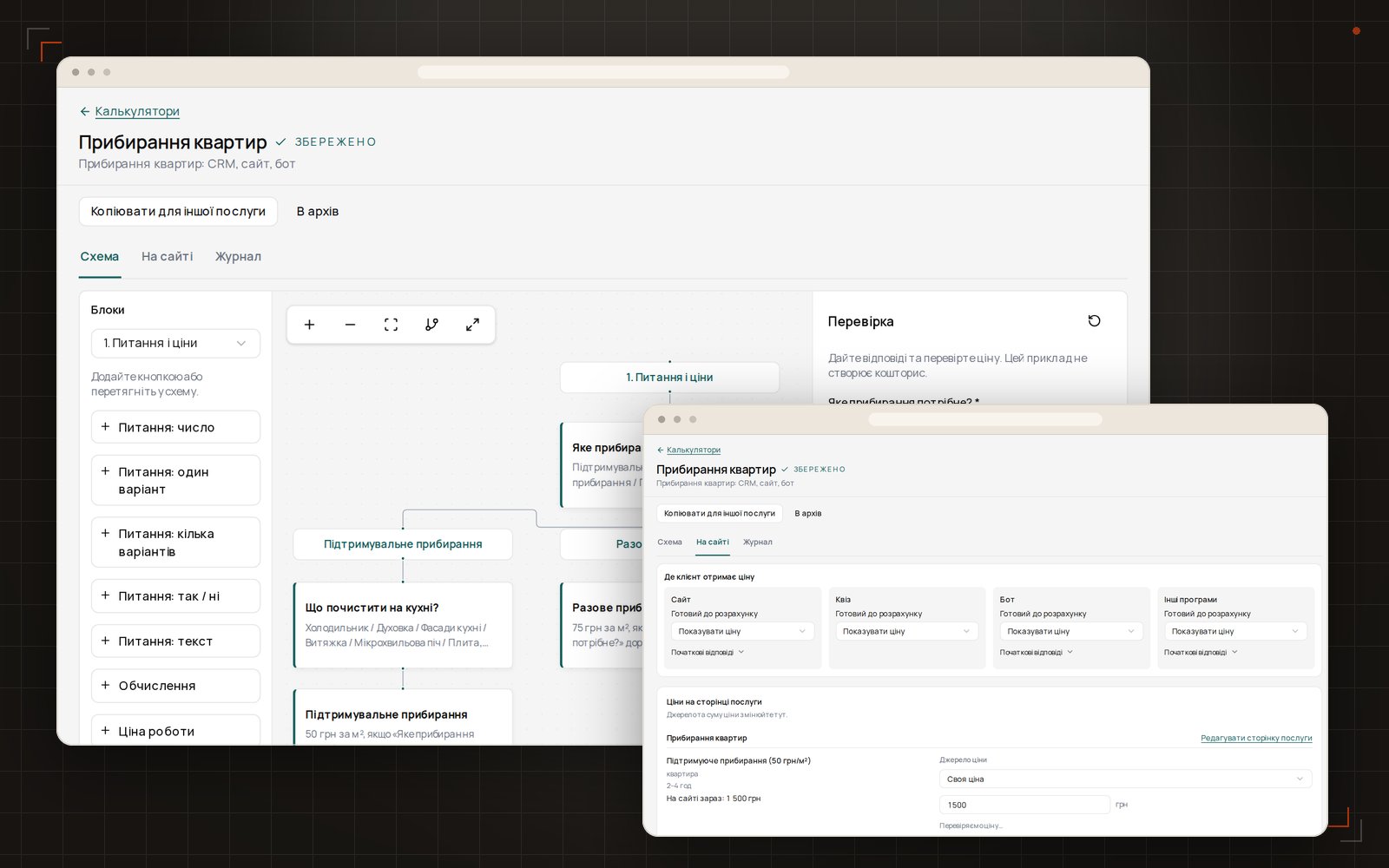Click Де клієнт отримає ціну heading
The width and height of the screenshot is (1389, 868).
(709, 577)
